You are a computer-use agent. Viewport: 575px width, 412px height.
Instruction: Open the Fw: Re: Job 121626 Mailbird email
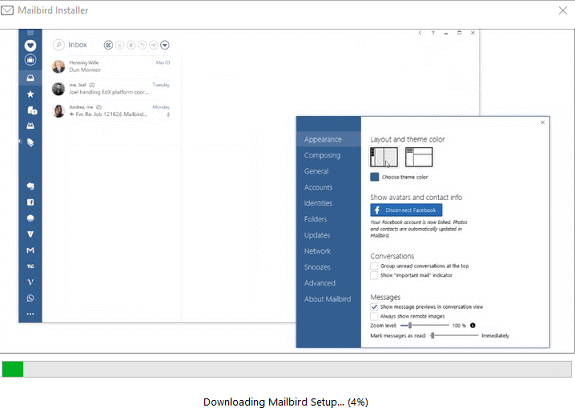(111, 111)
